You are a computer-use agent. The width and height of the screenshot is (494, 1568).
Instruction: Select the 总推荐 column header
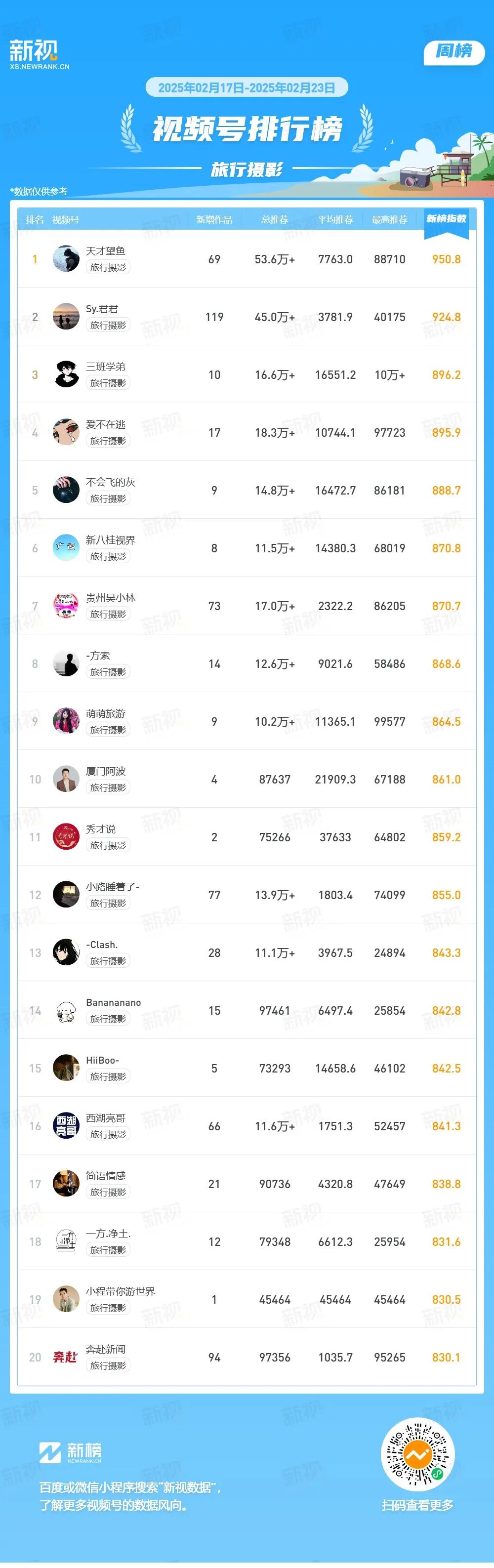pyautogui.click(x=274, y=220)
